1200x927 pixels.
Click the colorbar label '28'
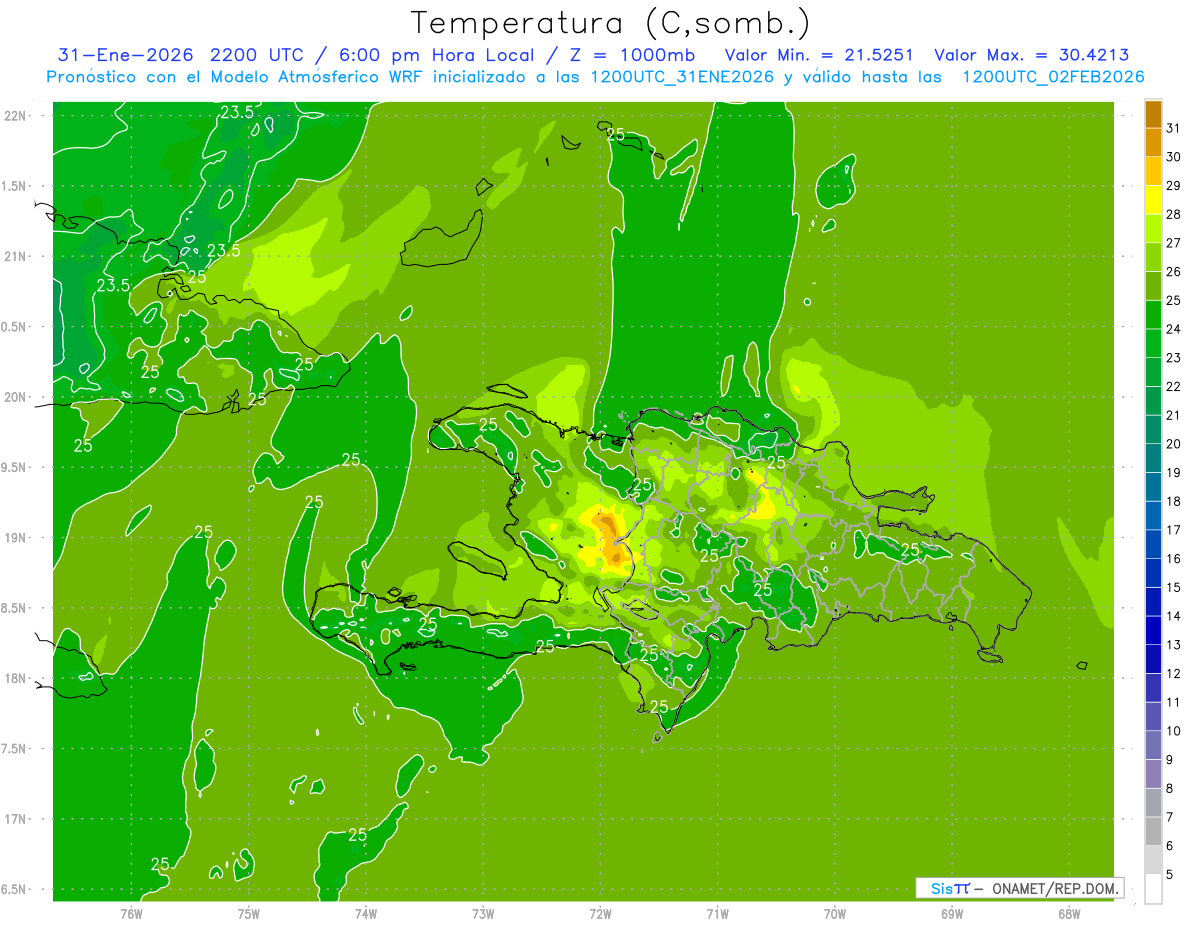tap(1173, 214)
